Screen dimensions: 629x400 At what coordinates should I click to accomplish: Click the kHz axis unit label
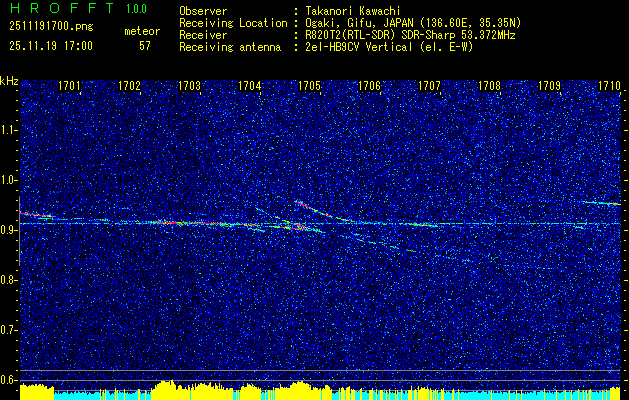tap(10, 81)
